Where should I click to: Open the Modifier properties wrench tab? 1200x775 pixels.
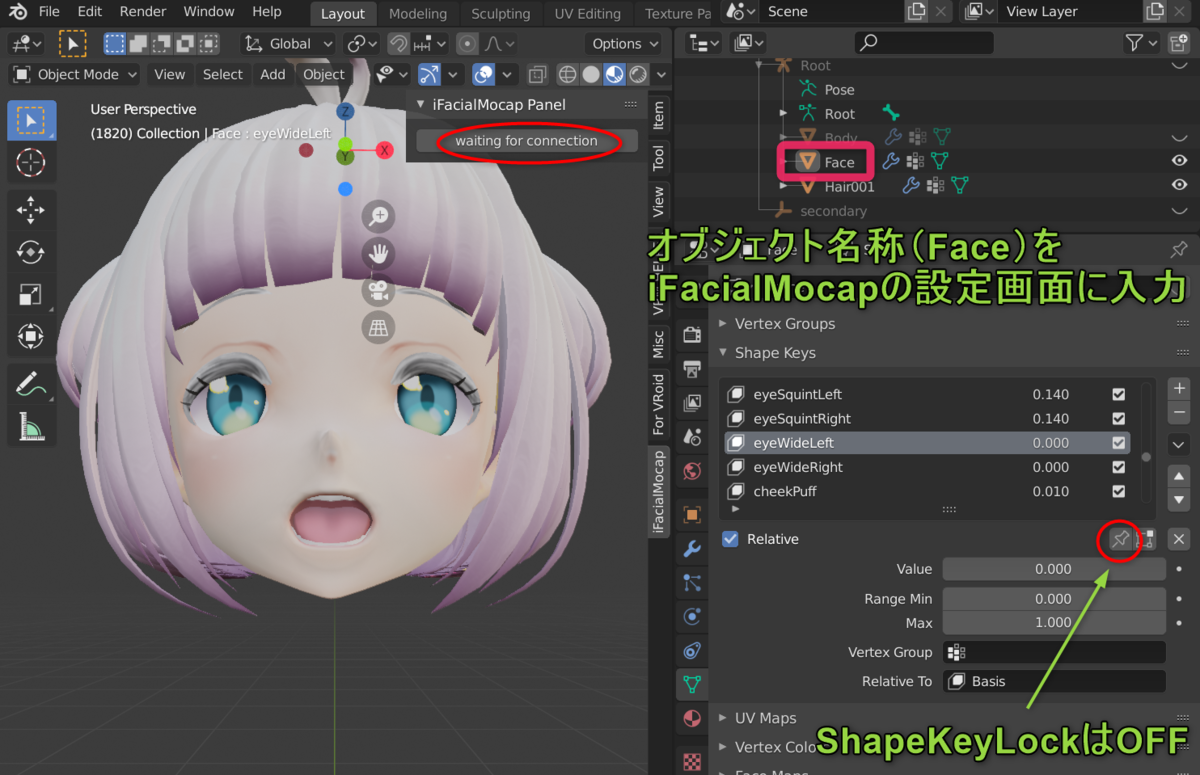coord(692,549)
